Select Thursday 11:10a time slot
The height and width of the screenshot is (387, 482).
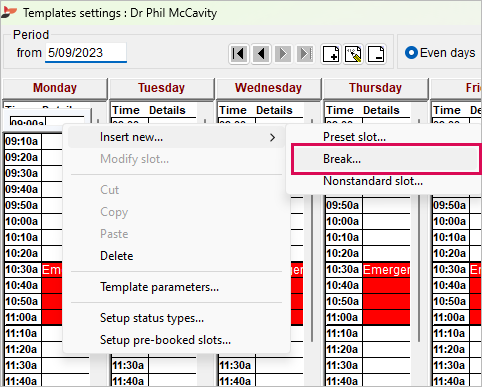point(343,333)
